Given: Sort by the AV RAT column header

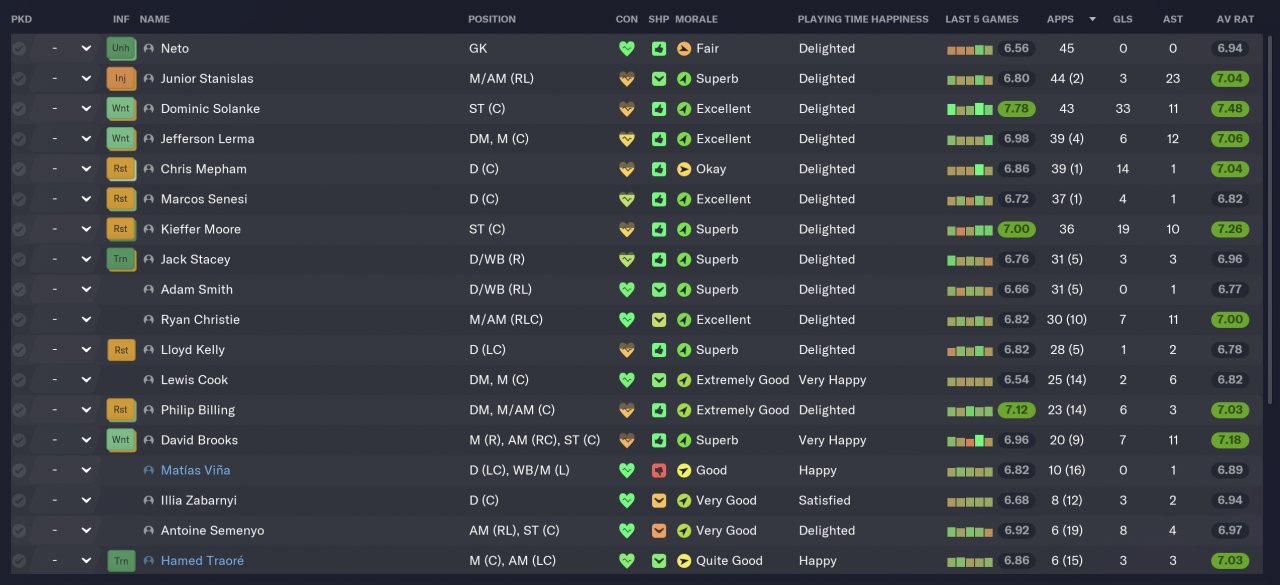Looking at the screenshot, I should [x=1235, y=19].
